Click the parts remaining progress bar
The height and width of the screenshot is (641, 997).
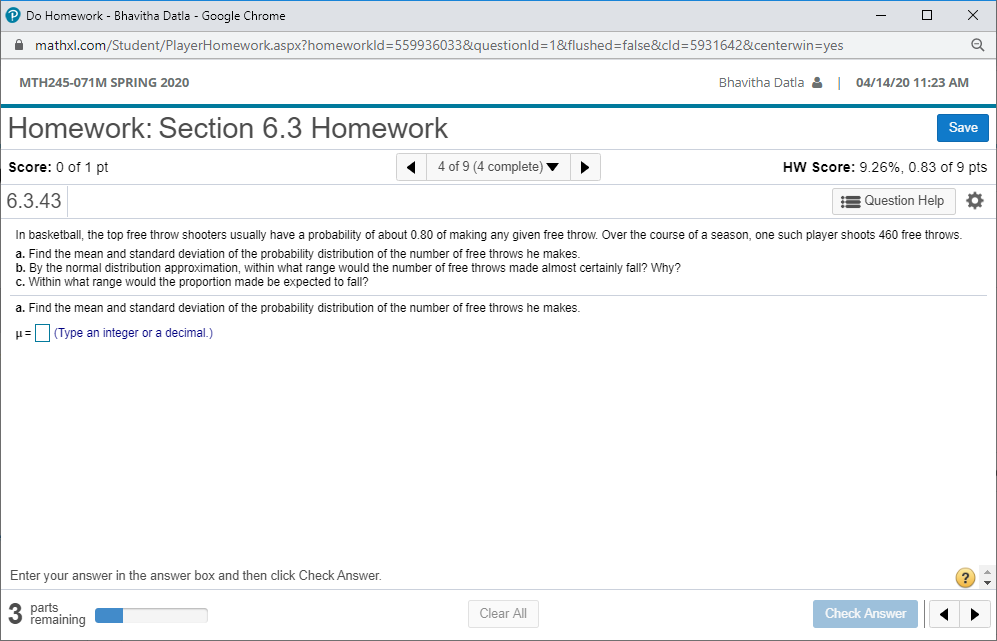(150, 615)
